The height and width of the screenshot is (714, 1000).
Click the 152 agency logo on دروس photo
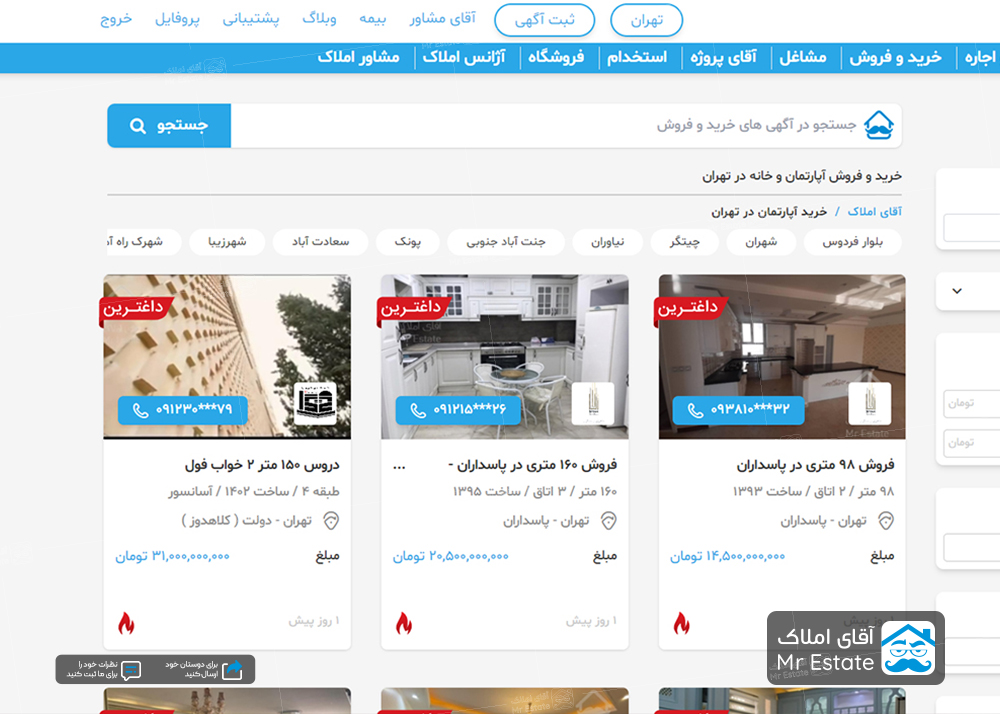point(315,404)
